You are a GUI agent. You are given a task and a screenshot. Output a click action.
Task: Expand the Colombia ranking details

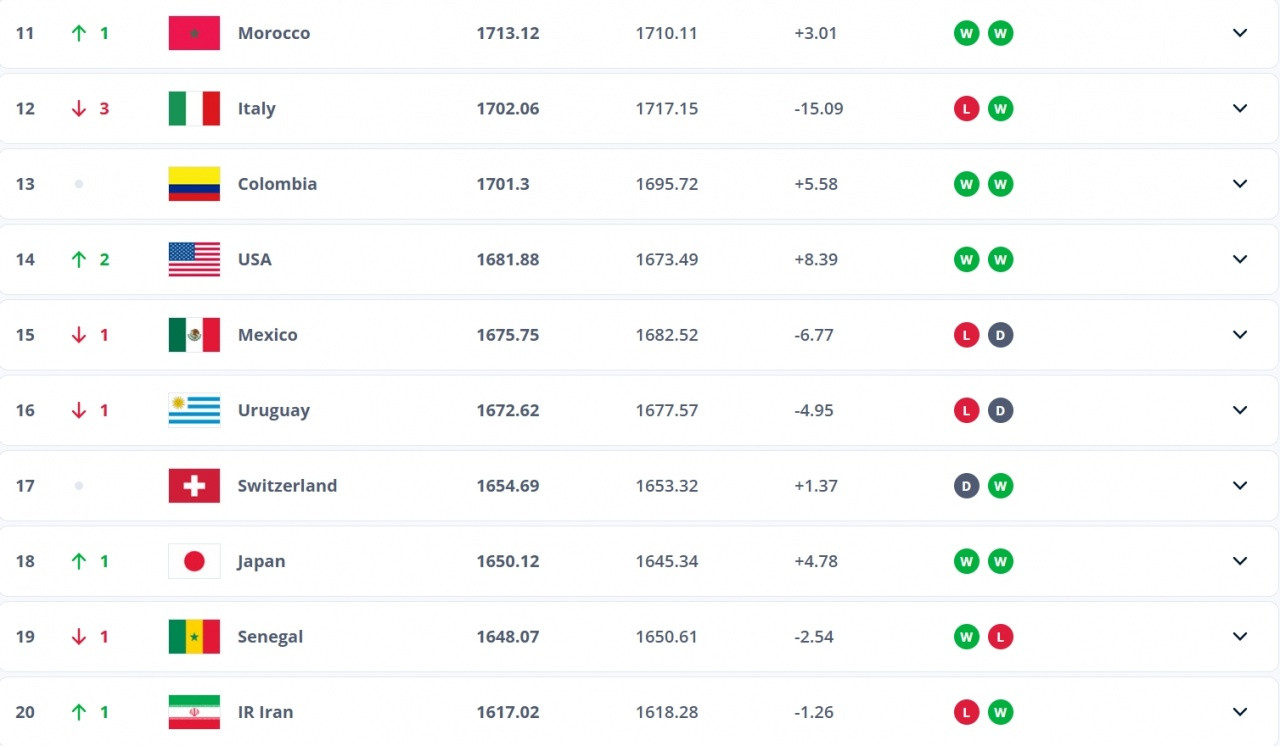(x=1240, y=184)
